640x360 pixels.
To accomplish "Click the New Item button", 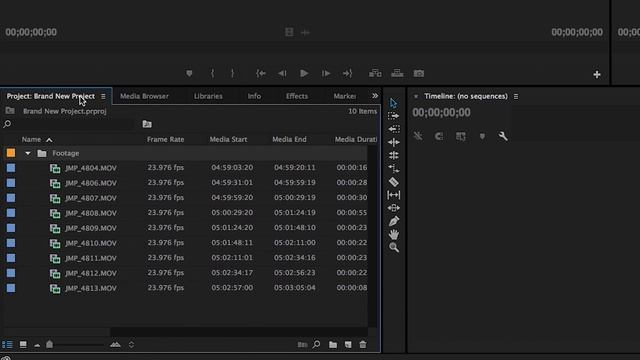I will click(x=348, y=345).
